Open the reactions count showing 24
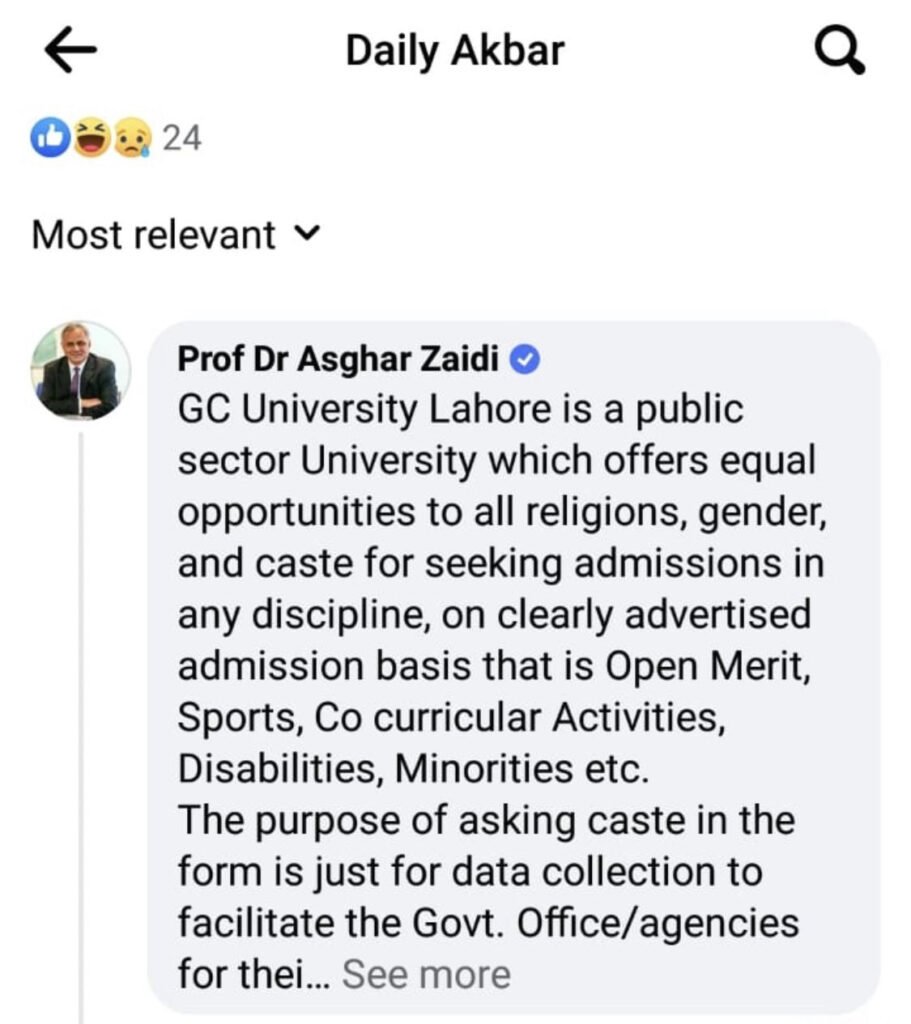 point(182,138)
